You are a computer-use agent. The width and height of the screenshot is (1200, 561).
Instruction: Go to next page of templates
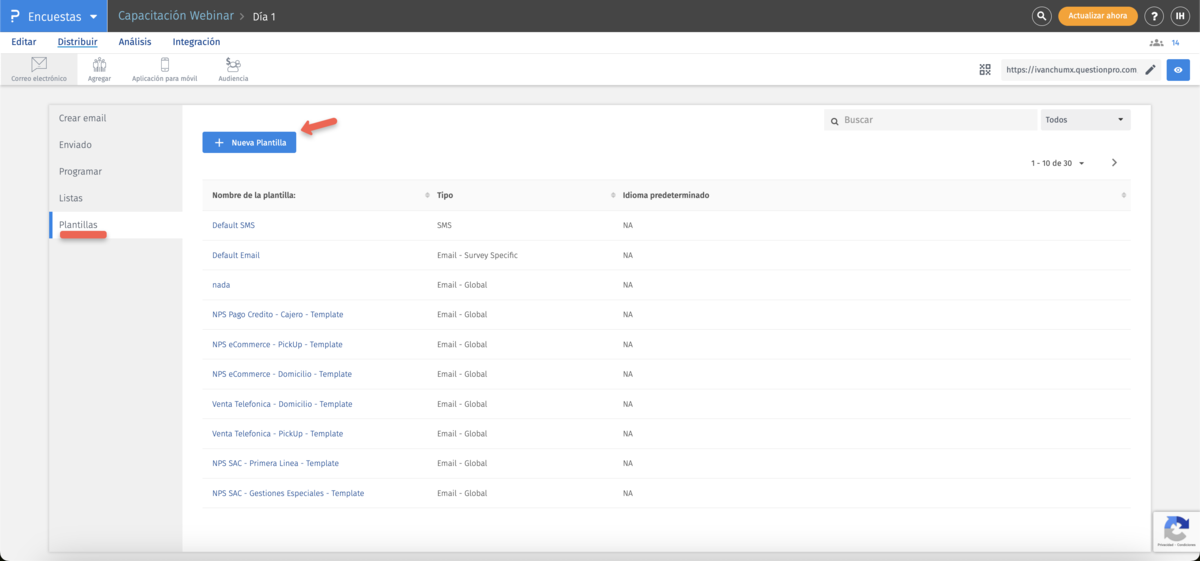(x=1114, y=162)
